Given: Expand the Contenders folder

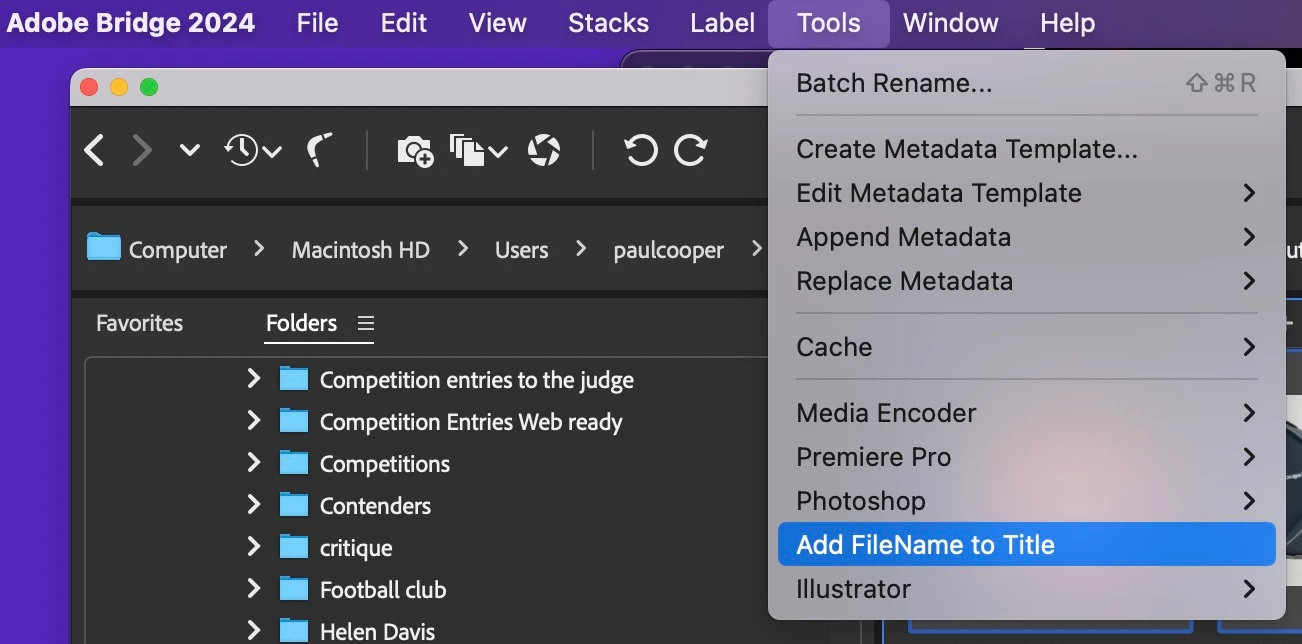Looking at the screenshot, I should 253,505.
